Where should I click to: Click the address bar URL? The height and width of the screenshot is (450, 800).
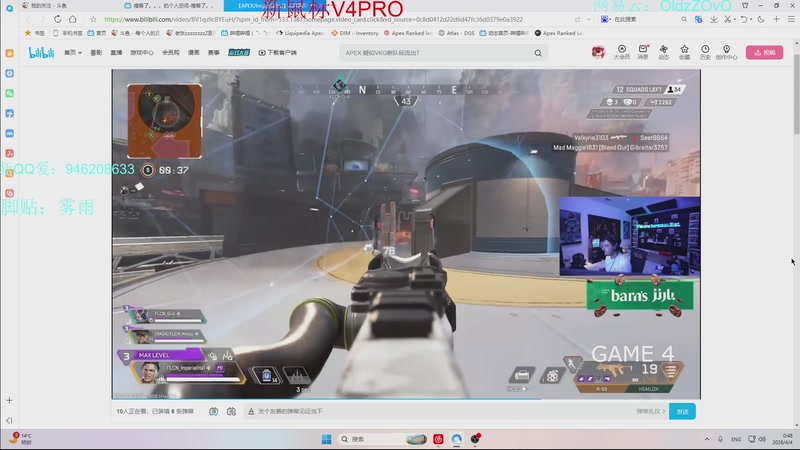[313, 19]
